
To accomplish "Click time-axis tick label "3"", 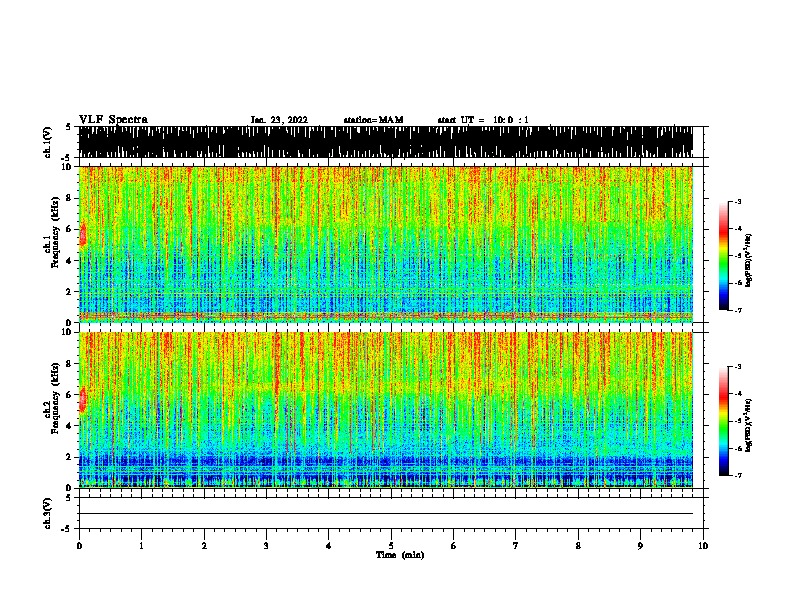I will click(x=266, y=545).
